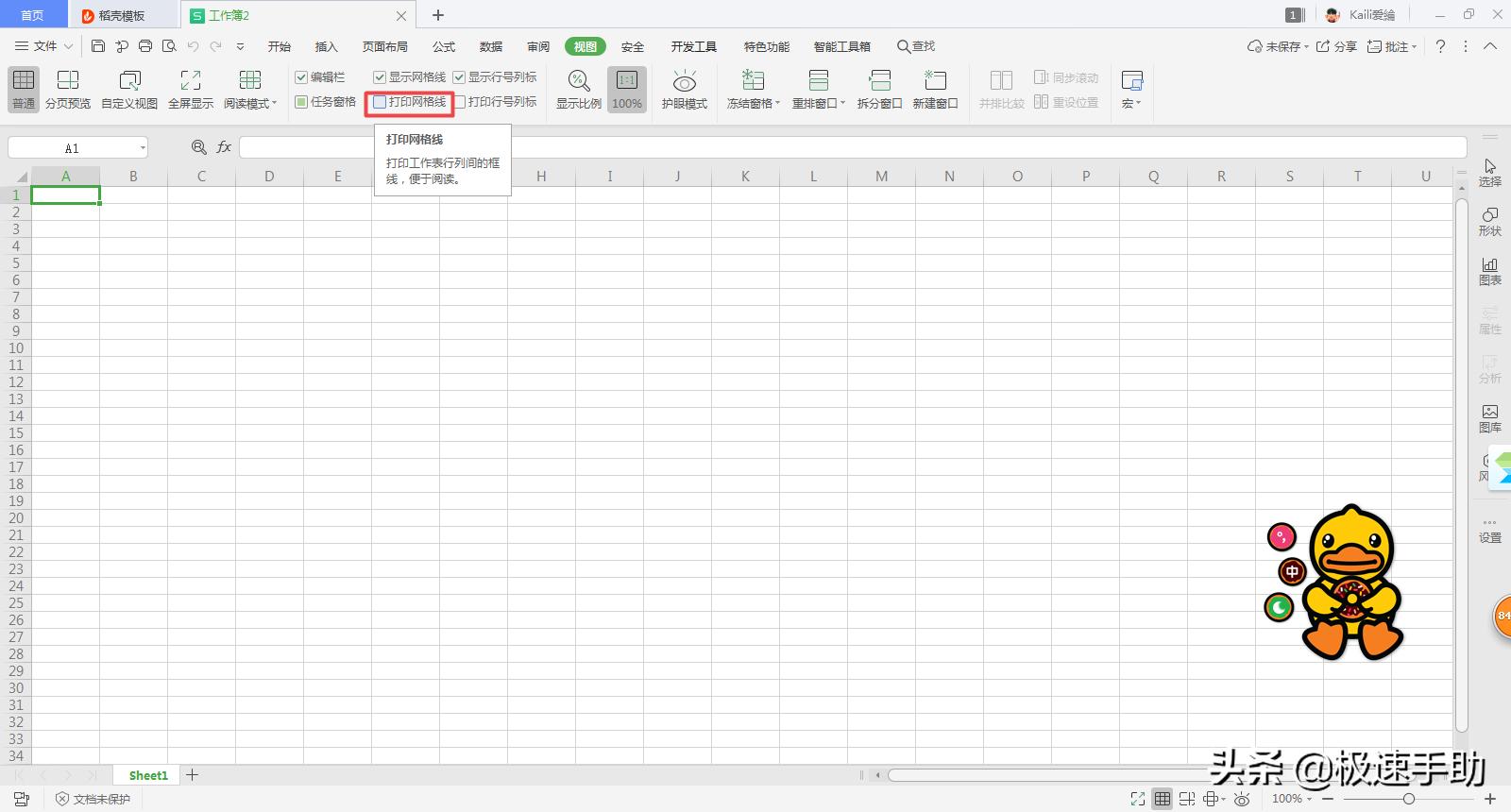The height and width of the screenshot is (812, 1511).
Task: Open a 新建窗口 new window
Action: 936,90
